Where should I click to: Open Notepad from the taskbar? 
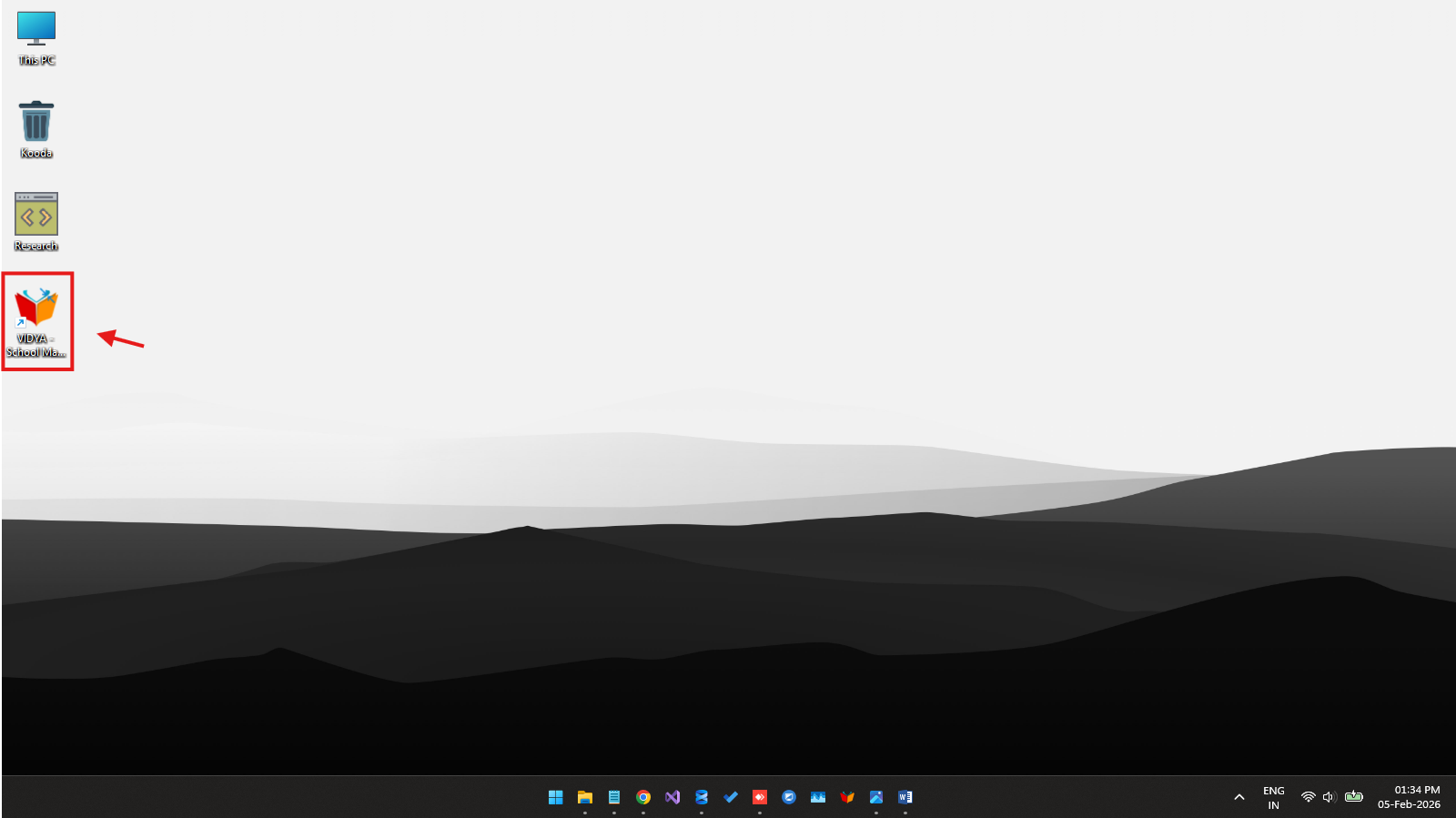(x=614, y=797)
